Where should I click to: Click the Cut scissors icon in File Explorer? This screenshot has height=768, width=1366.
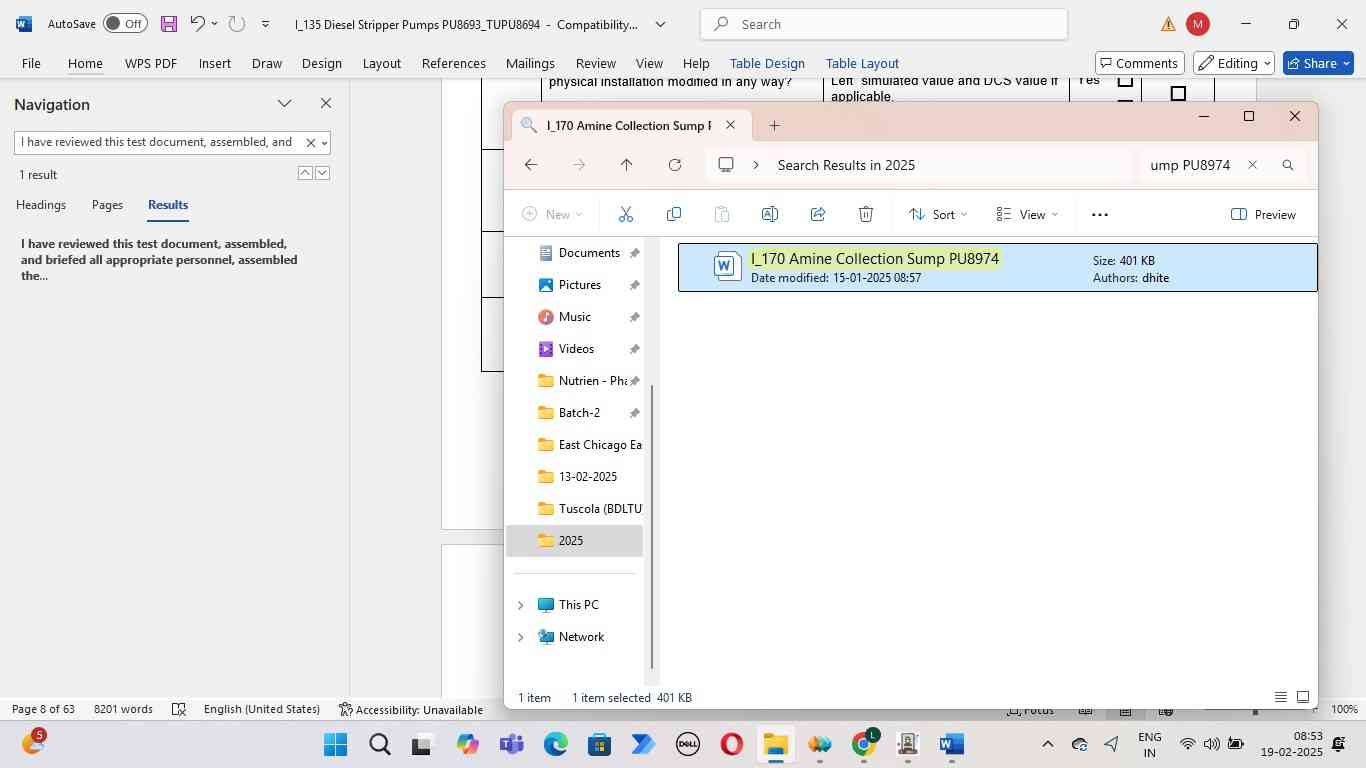tap(626, 214)
